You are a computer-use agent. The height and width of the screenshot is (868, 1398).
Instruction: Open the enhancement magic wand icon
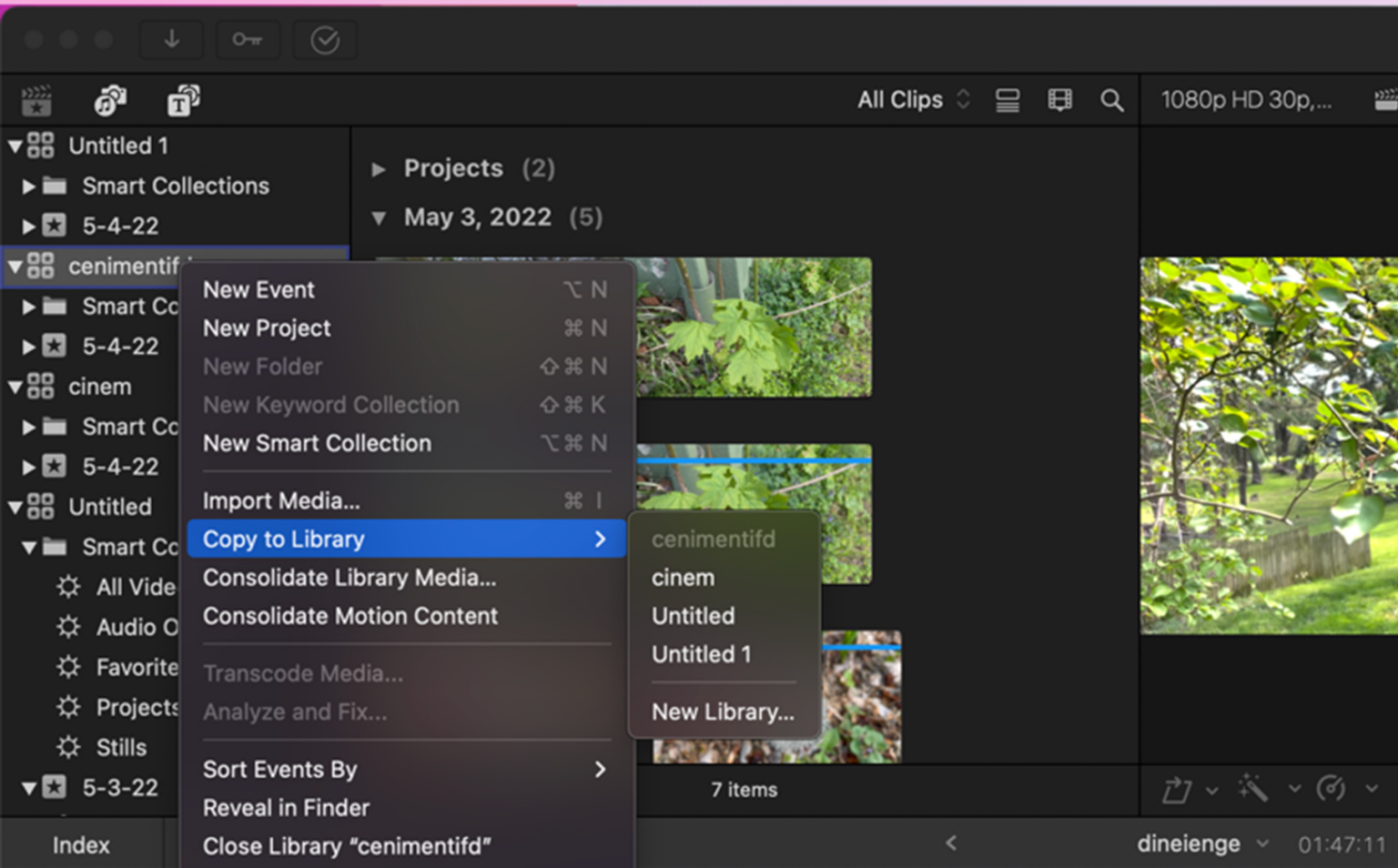(1252, 788)
